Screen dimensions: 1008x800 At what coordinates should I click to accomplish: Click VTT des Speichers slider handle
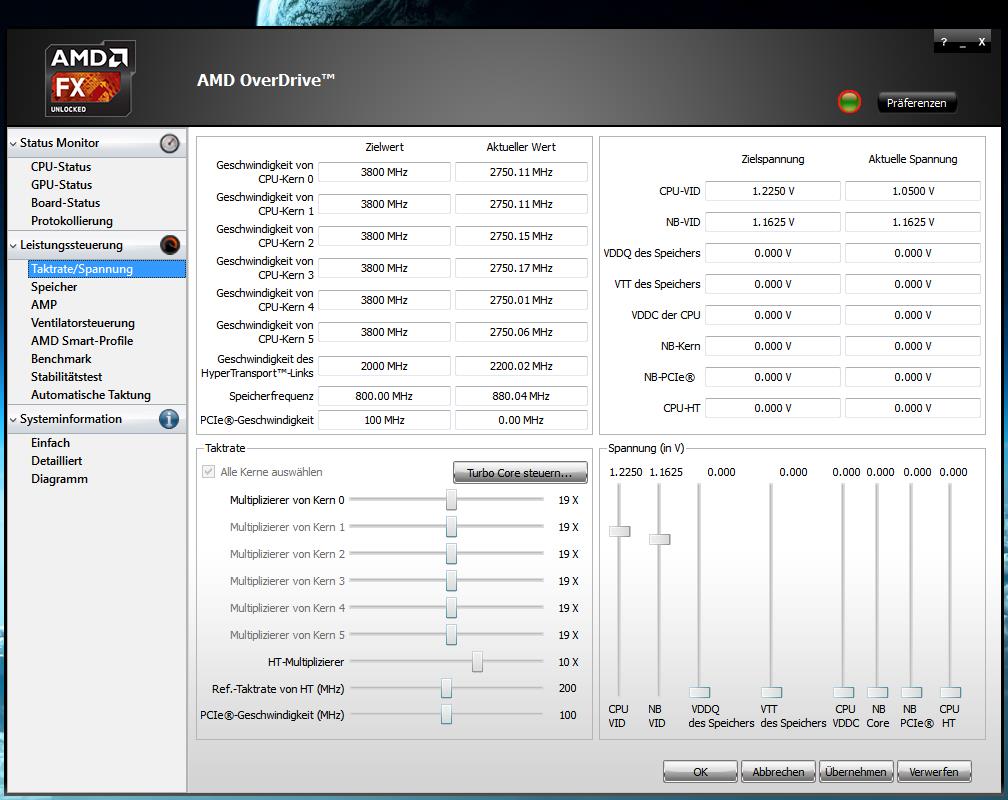pos(771,693)
